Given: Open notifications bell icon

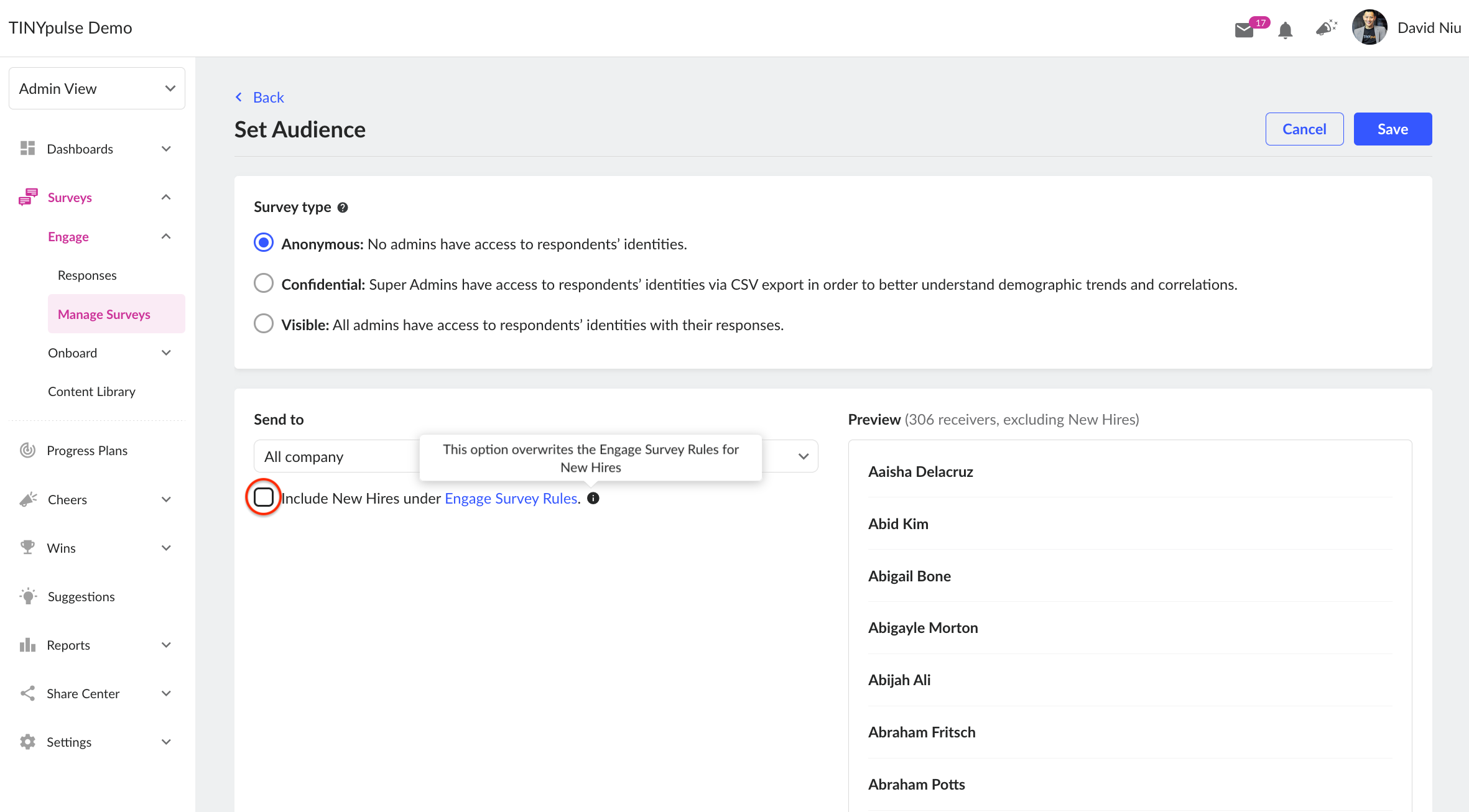Looking at the screenshot, I should pos(1286,30).
